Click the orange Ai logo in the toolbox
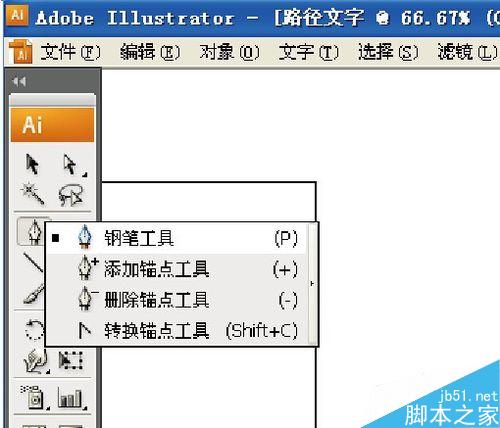The width and height of the screenshot is (500, 428). tap(52, 125)
